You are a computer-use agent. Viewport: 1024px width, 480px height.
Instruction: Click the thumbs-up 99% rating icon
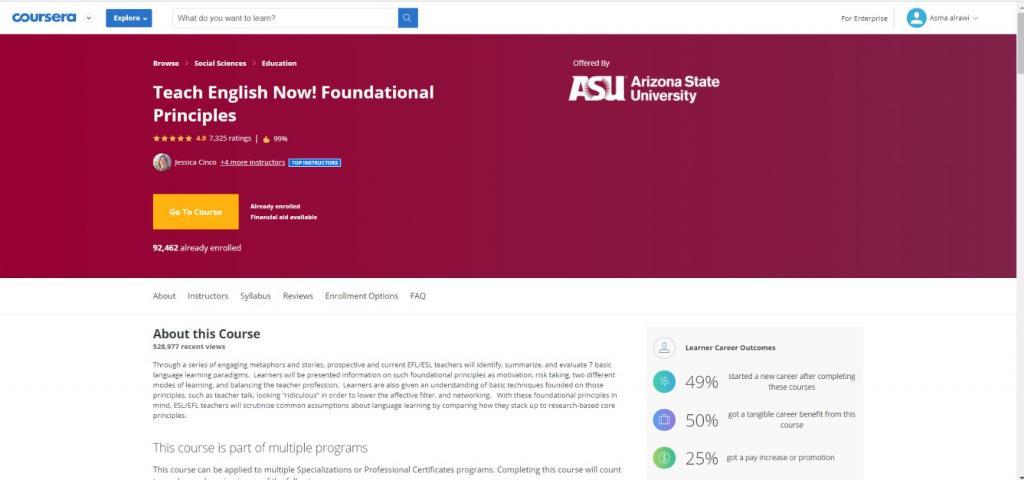267,139
